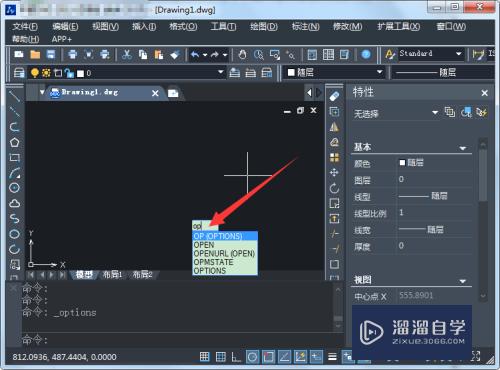Toggle the layer on/off lightbulb

(x=34, y=73)
